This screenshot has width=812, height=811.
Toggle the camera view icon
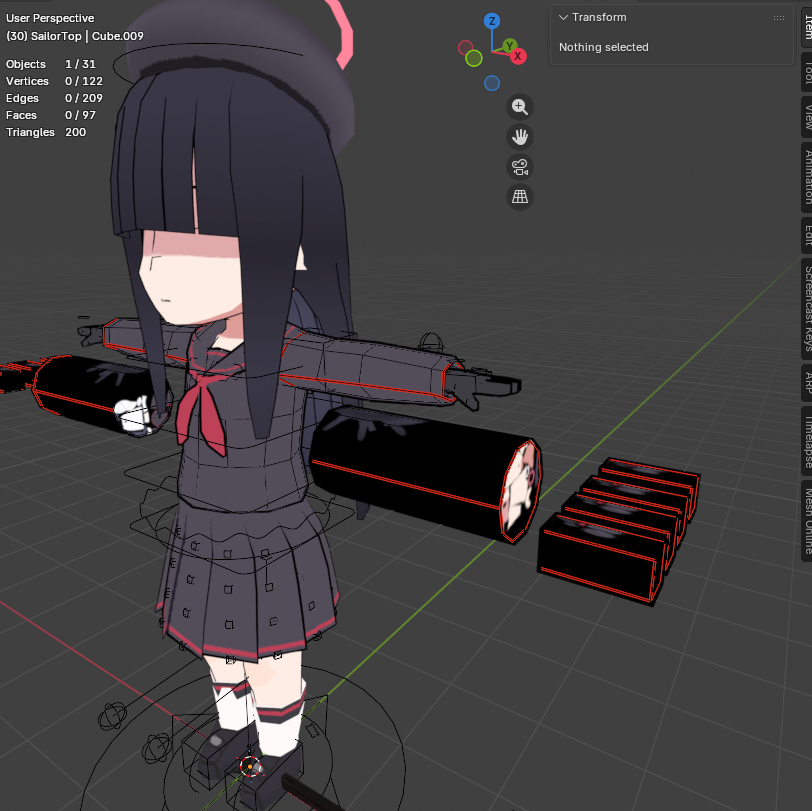point(520,167)
